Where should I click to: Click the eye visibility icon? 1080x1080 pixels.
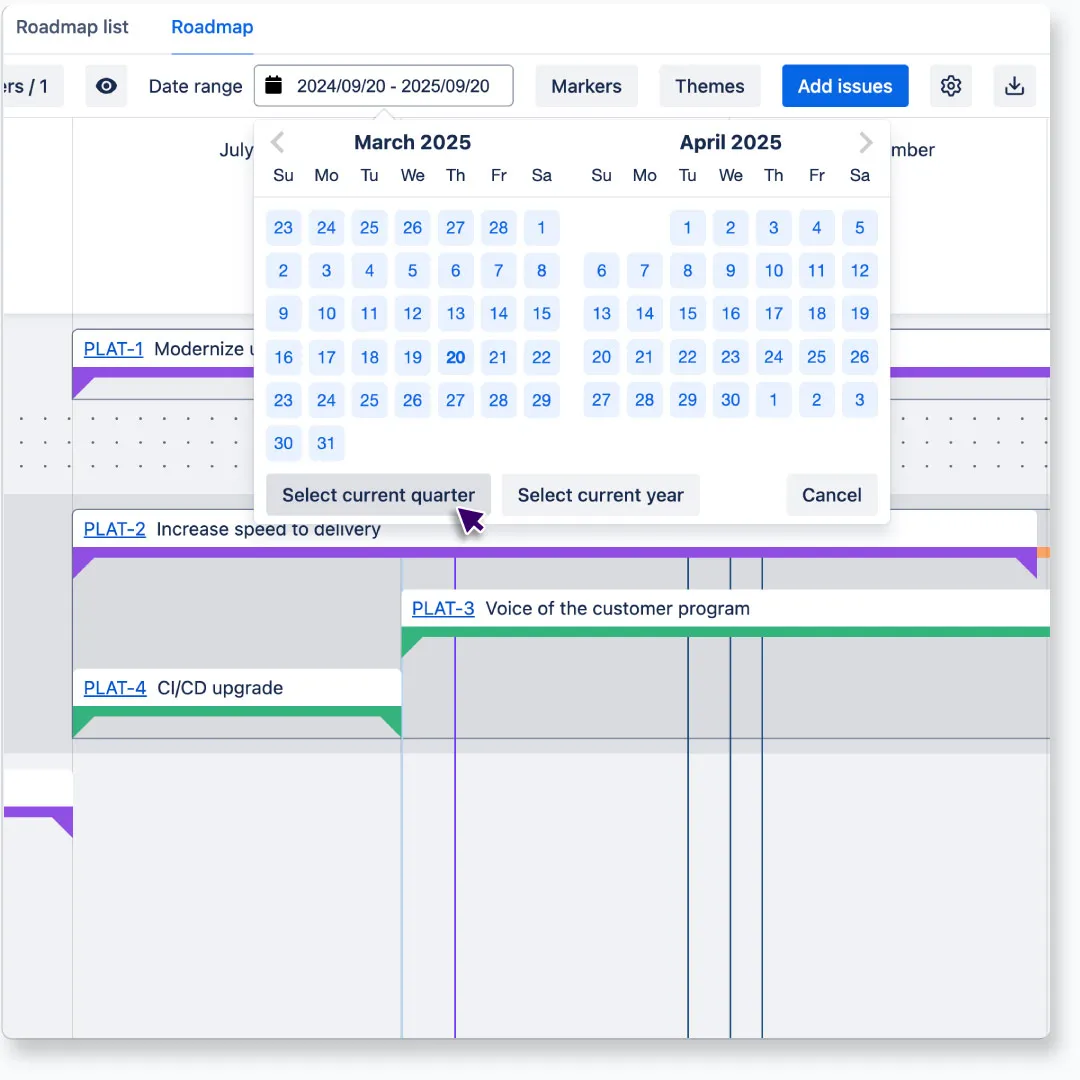106,86
